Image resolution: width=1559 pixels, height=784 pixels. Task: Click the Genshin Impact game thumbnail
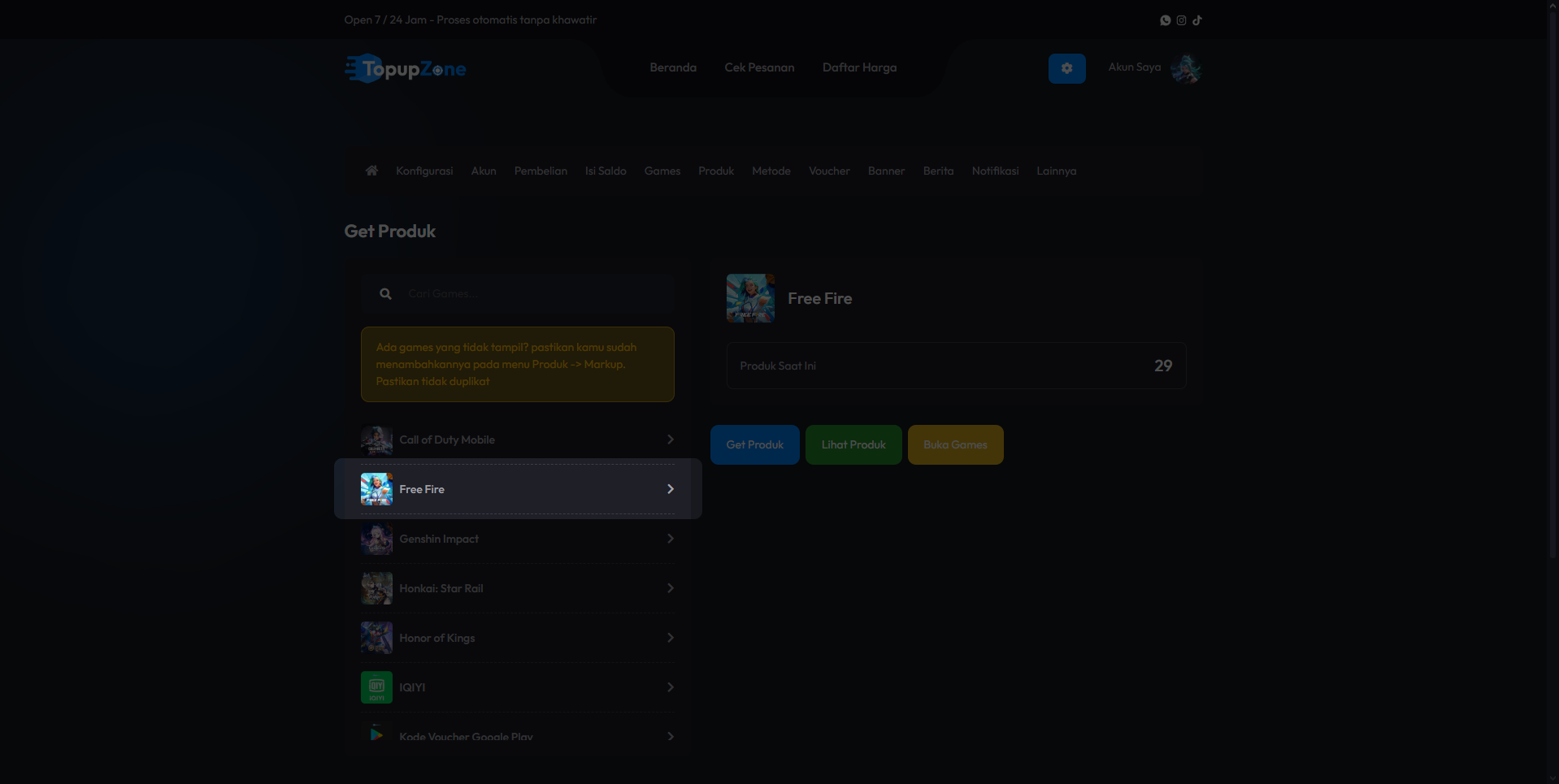[x=376, y=539]
